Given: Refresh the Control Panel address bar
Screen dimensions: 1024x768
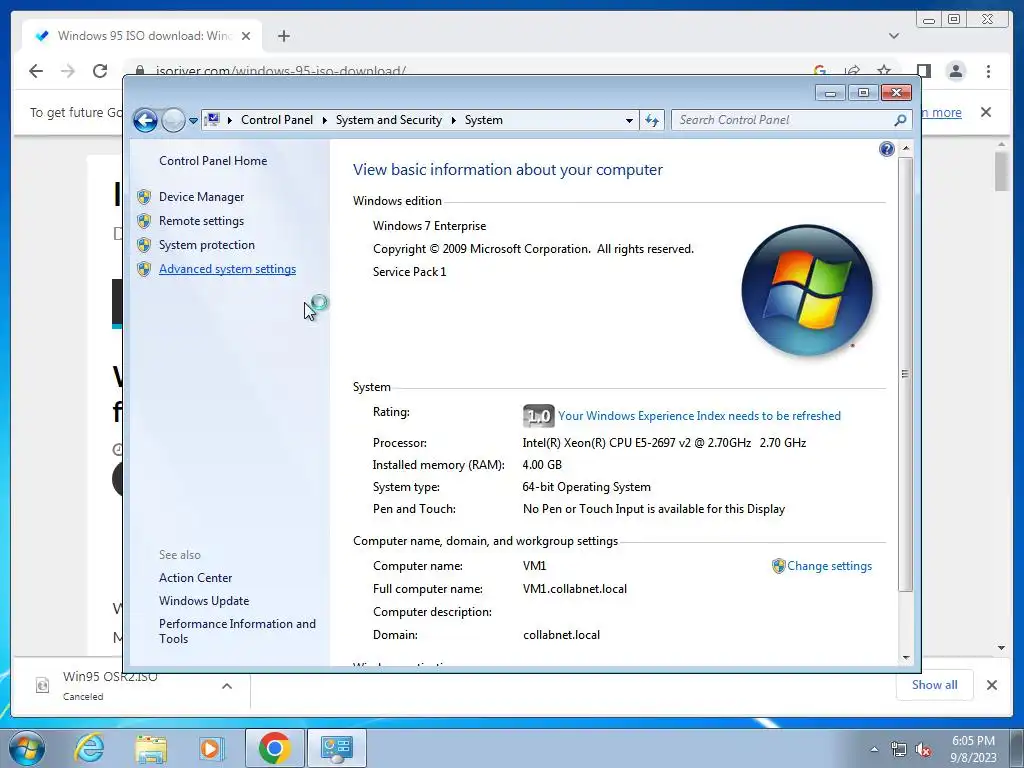Looking at the screenshot, I should coord(652,120).
